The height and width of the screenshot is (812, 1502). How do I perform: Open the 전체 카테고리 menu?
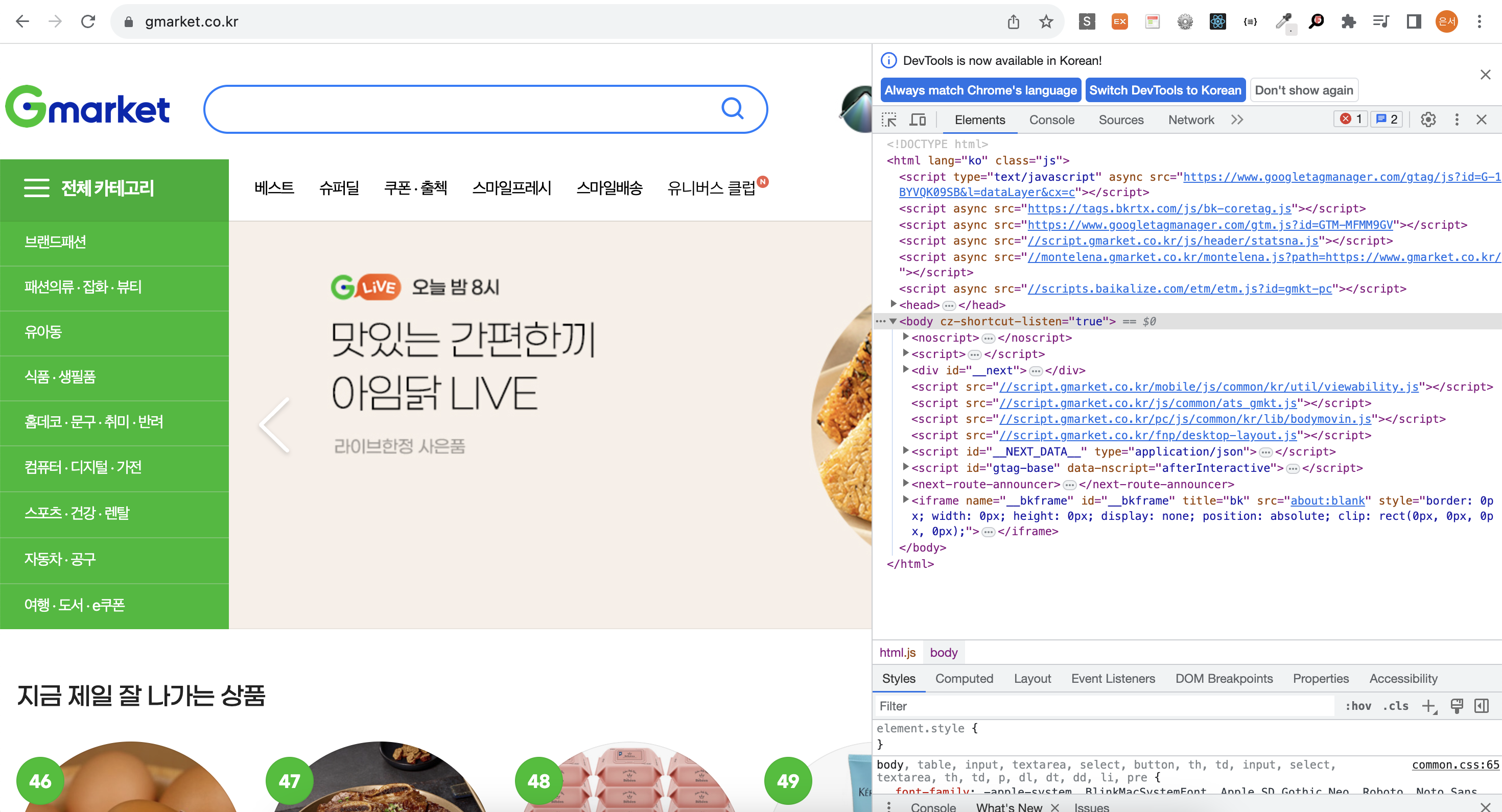114,189
